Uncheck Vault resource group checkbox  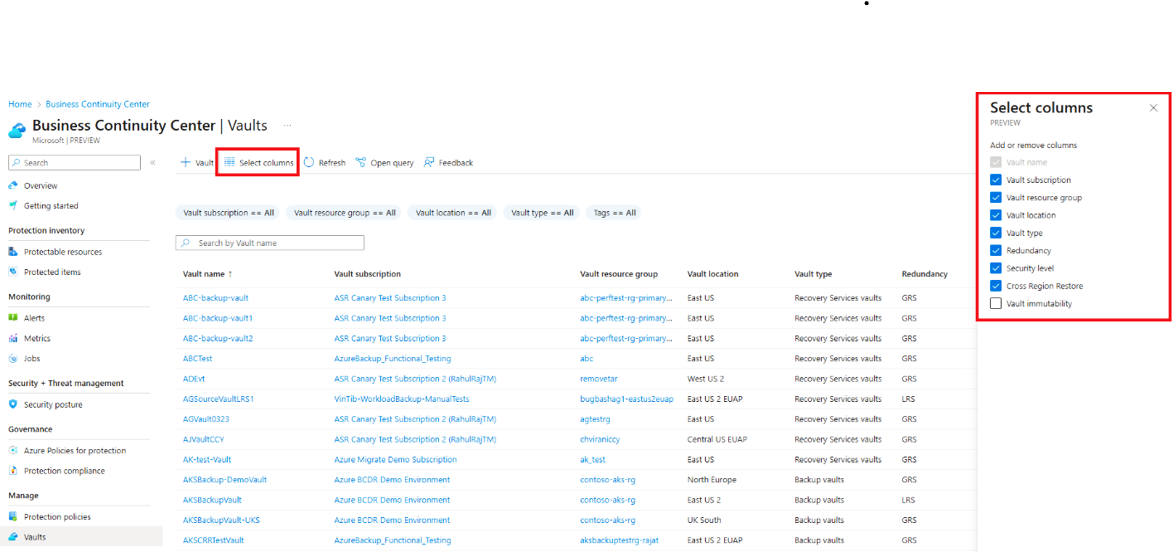click(x=995, y=197)
